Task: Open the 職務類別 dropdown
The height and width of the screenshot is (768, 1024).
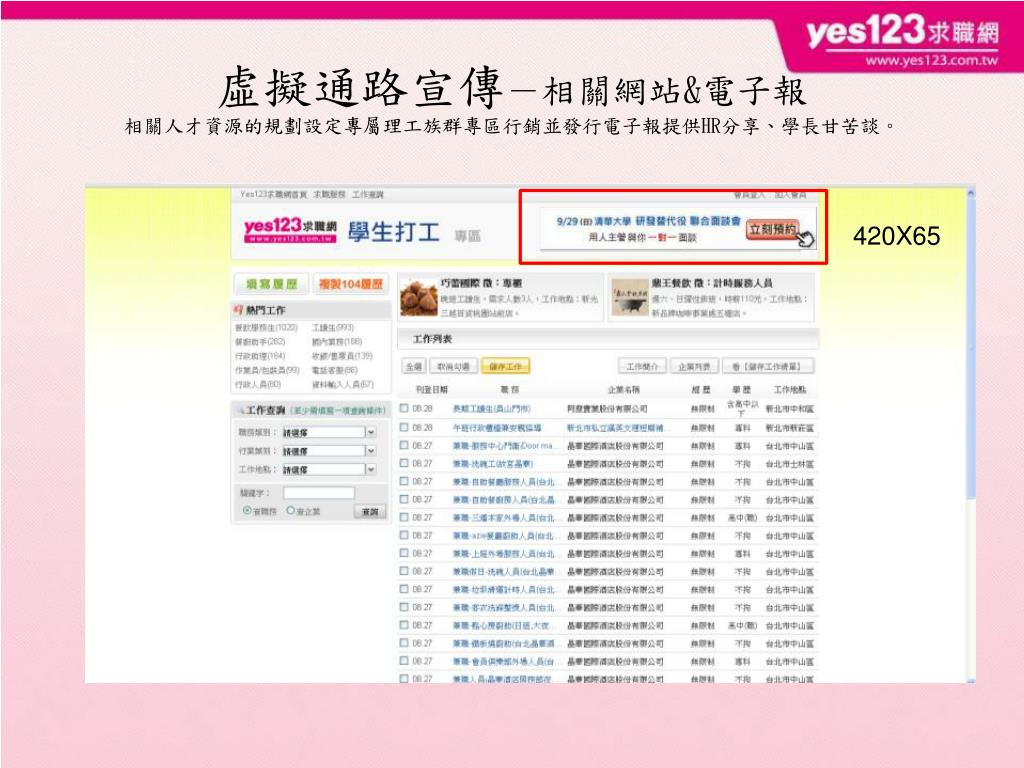Action: tap(330, 432)
